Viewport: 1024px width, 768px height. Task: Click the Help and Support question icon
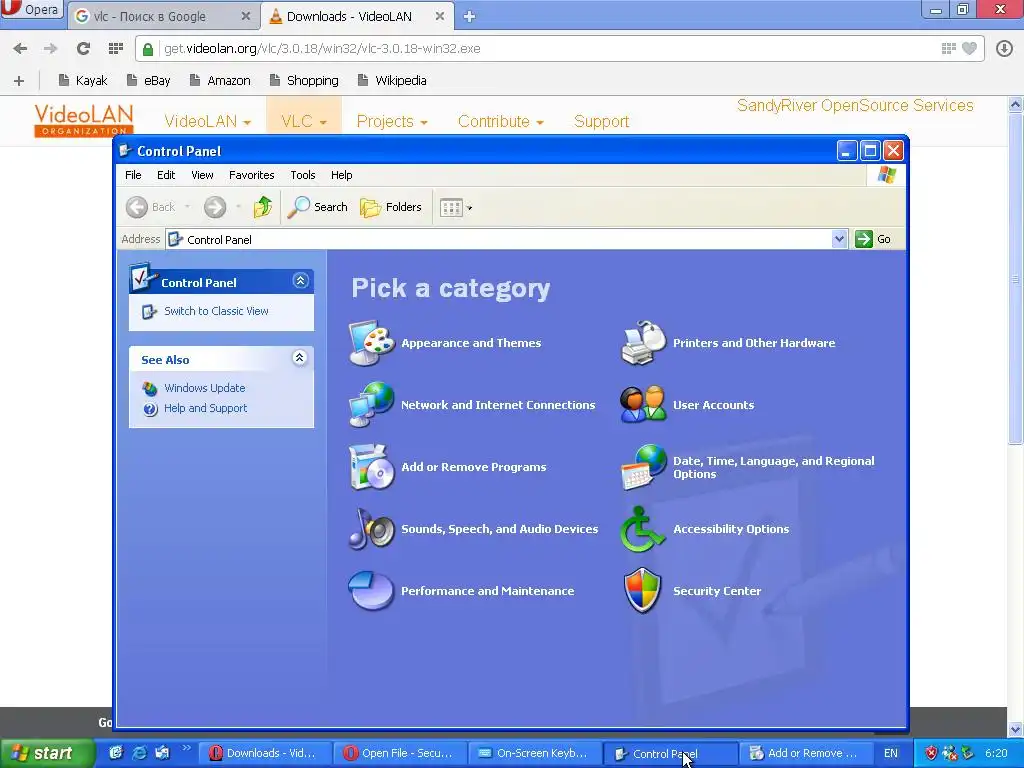click(x=150, y=409)
